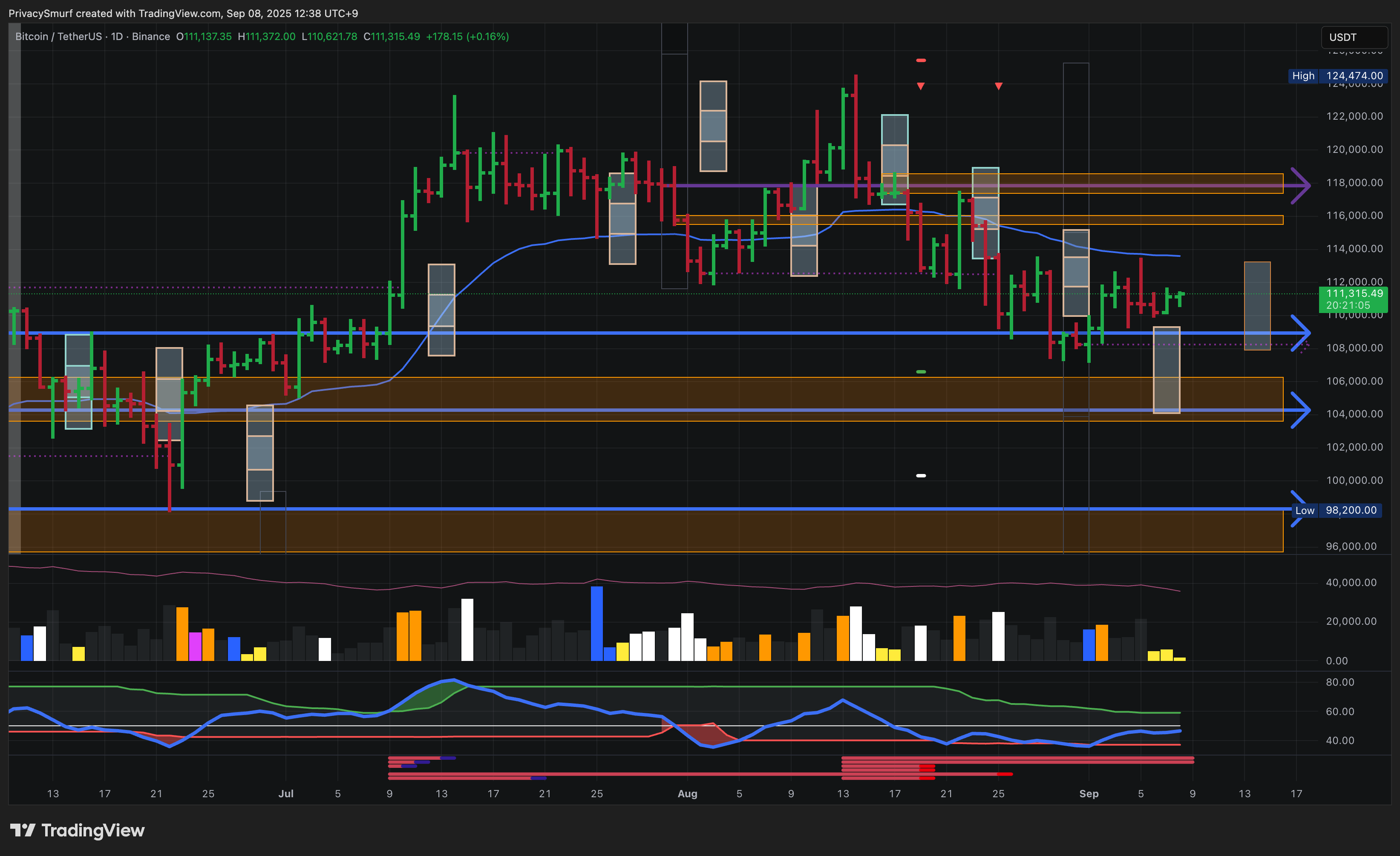Click the left red down-triangle marker above the chart
The height and width of the screenshot is (856, 1400).
coord(920,86)
